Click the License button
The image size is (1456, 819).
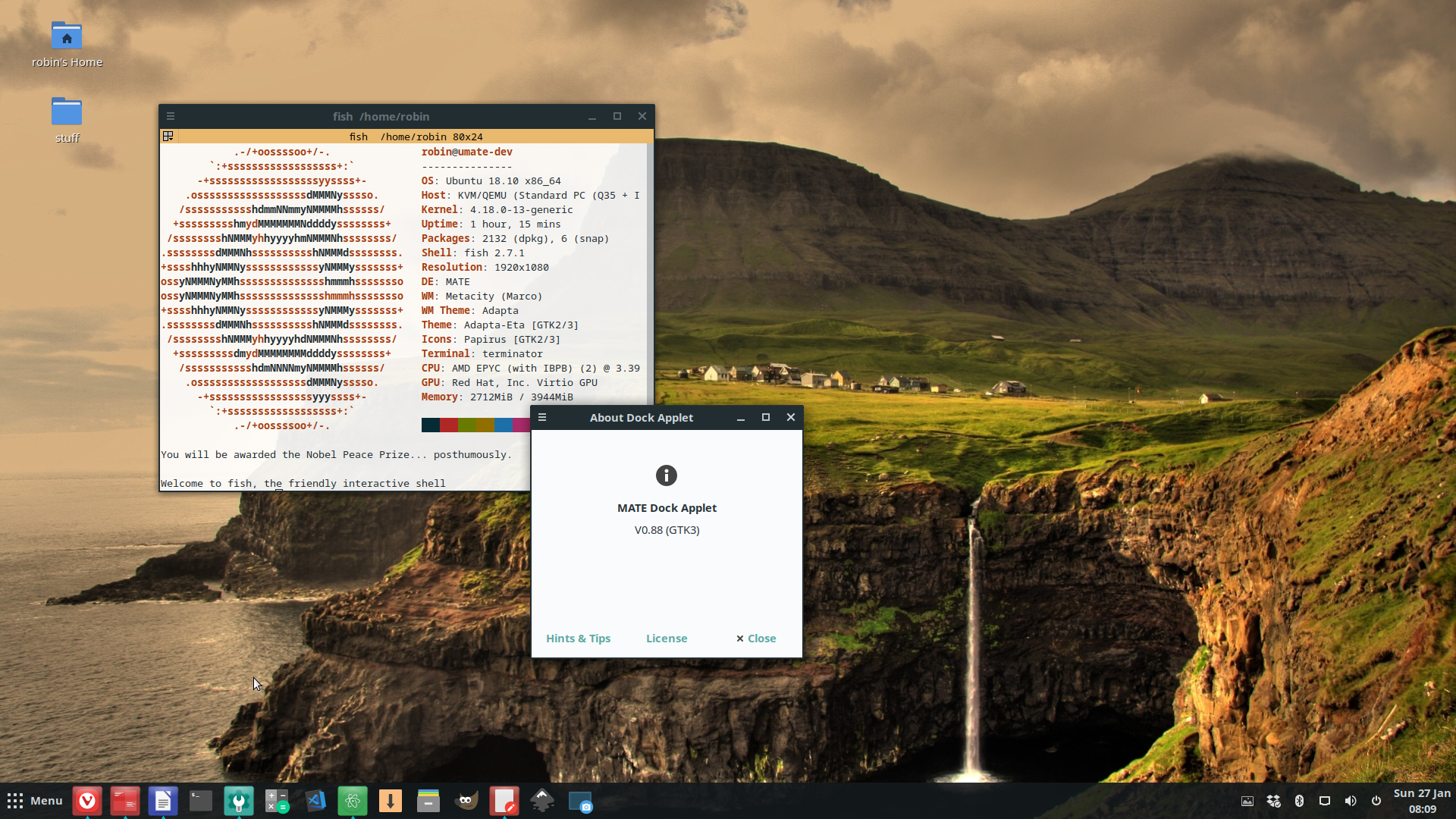pyautogui.click(x=667, y=639)
